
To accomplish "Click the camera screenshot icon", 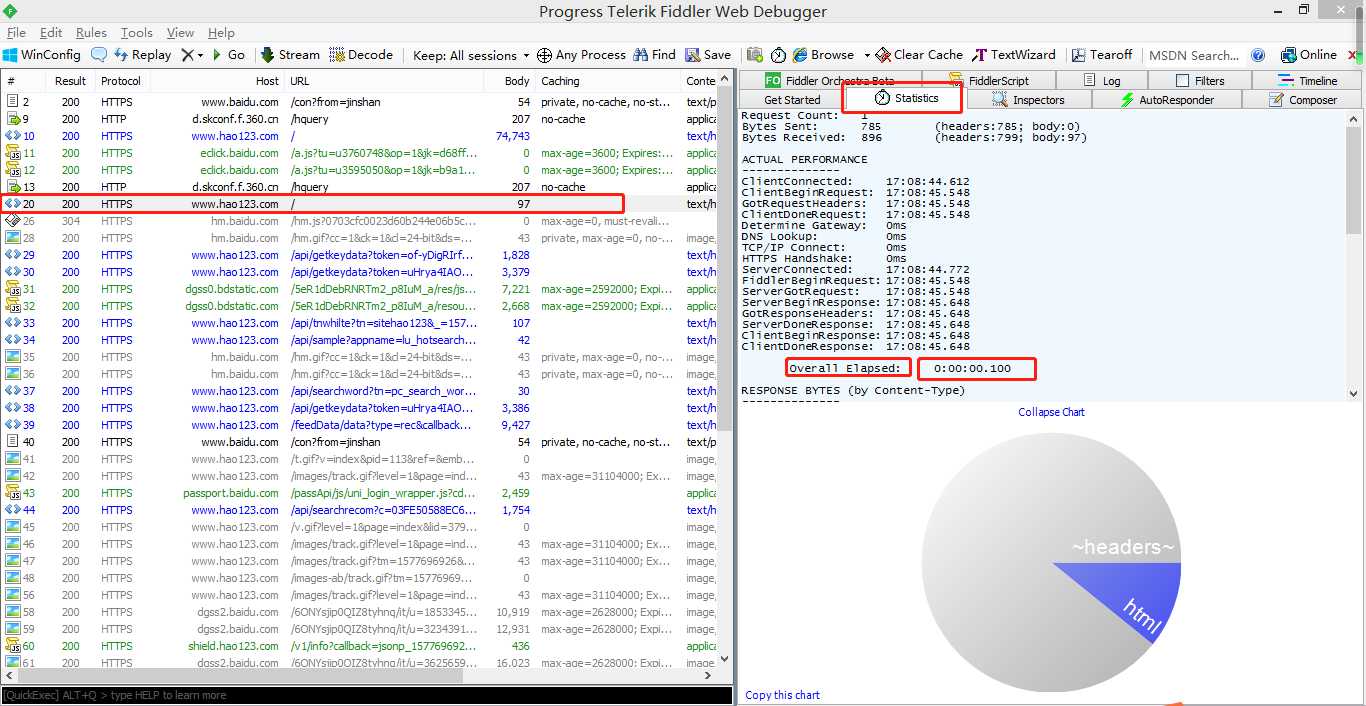I will tap(755, 55).
